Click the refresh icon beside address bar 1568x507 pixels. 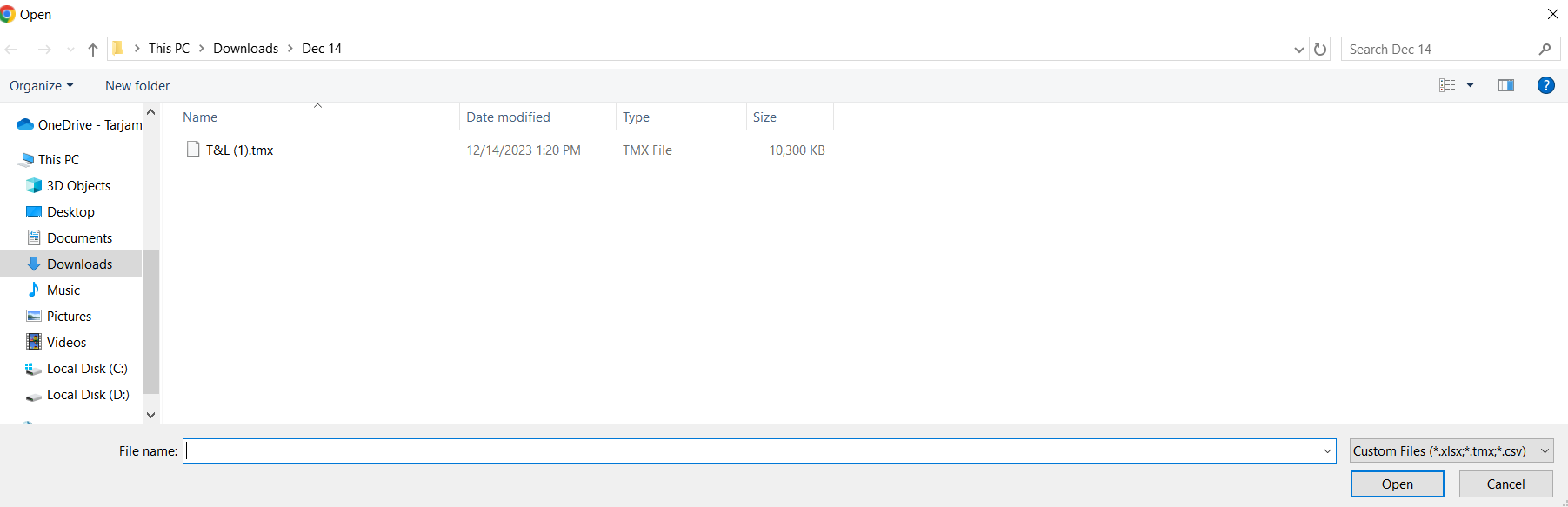pyautogui.click(x=1320, y=50)
